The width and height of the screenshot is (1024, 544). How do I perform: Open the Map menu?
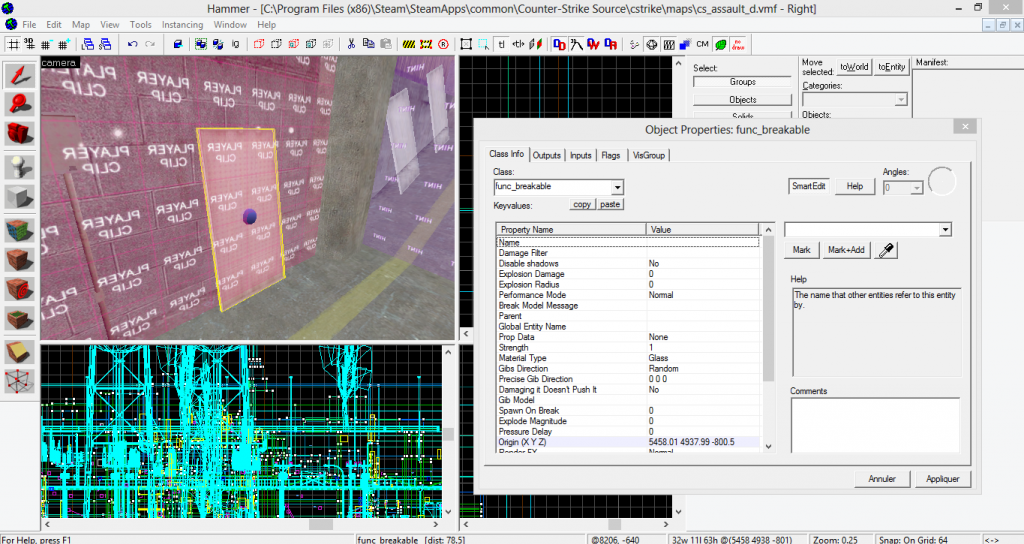tap(81, 24)
